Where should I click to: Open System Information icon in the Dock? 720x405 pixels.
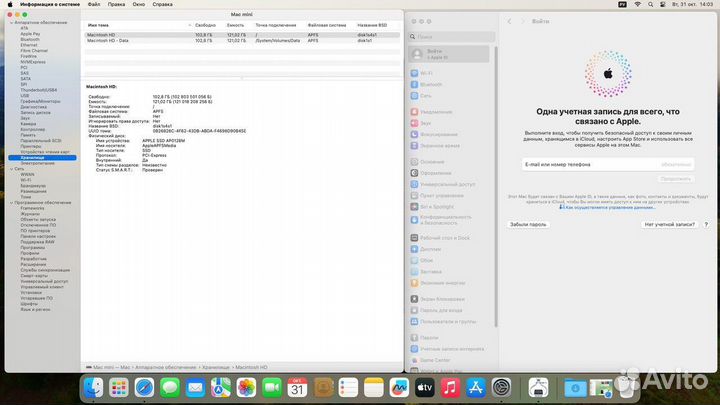click(538, 388)
